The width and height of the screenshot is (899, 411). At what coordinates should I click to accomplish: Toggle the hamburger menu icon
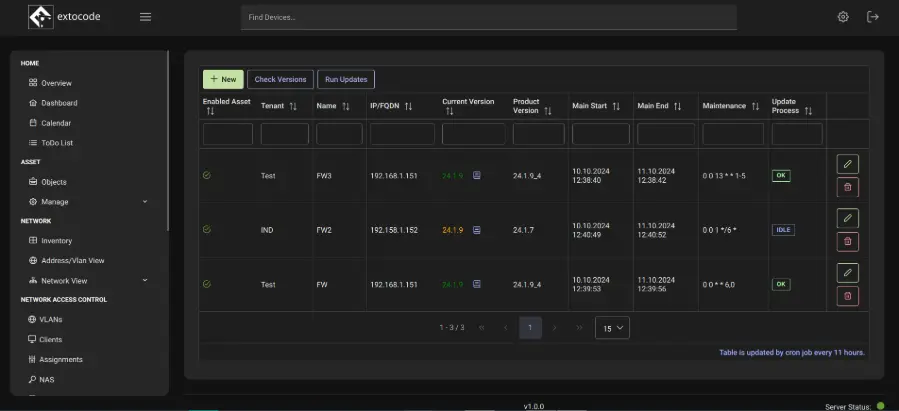(146, 17)
